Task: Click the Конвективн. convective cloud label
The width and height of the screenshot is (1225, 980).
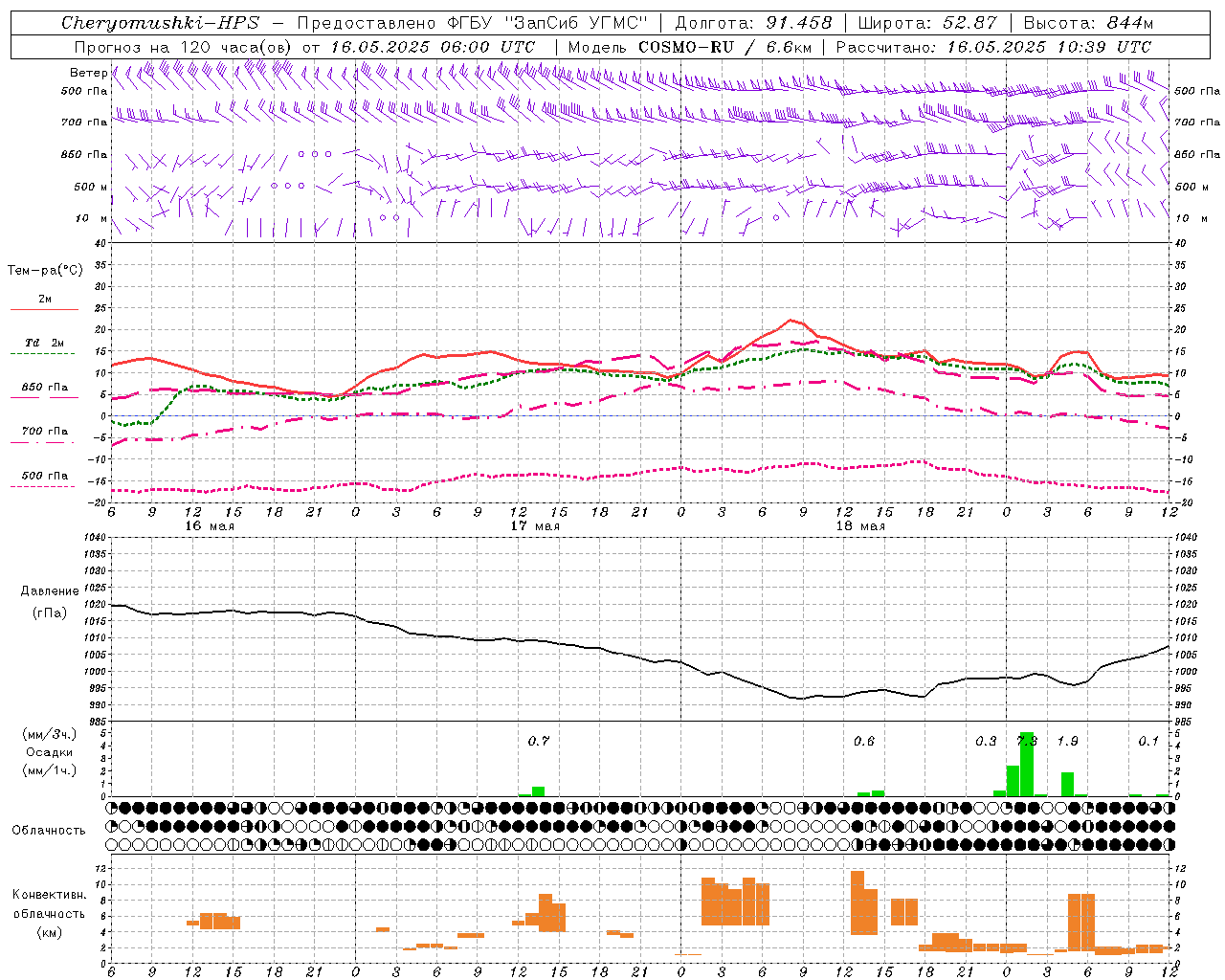Action: tap(49, 895)
